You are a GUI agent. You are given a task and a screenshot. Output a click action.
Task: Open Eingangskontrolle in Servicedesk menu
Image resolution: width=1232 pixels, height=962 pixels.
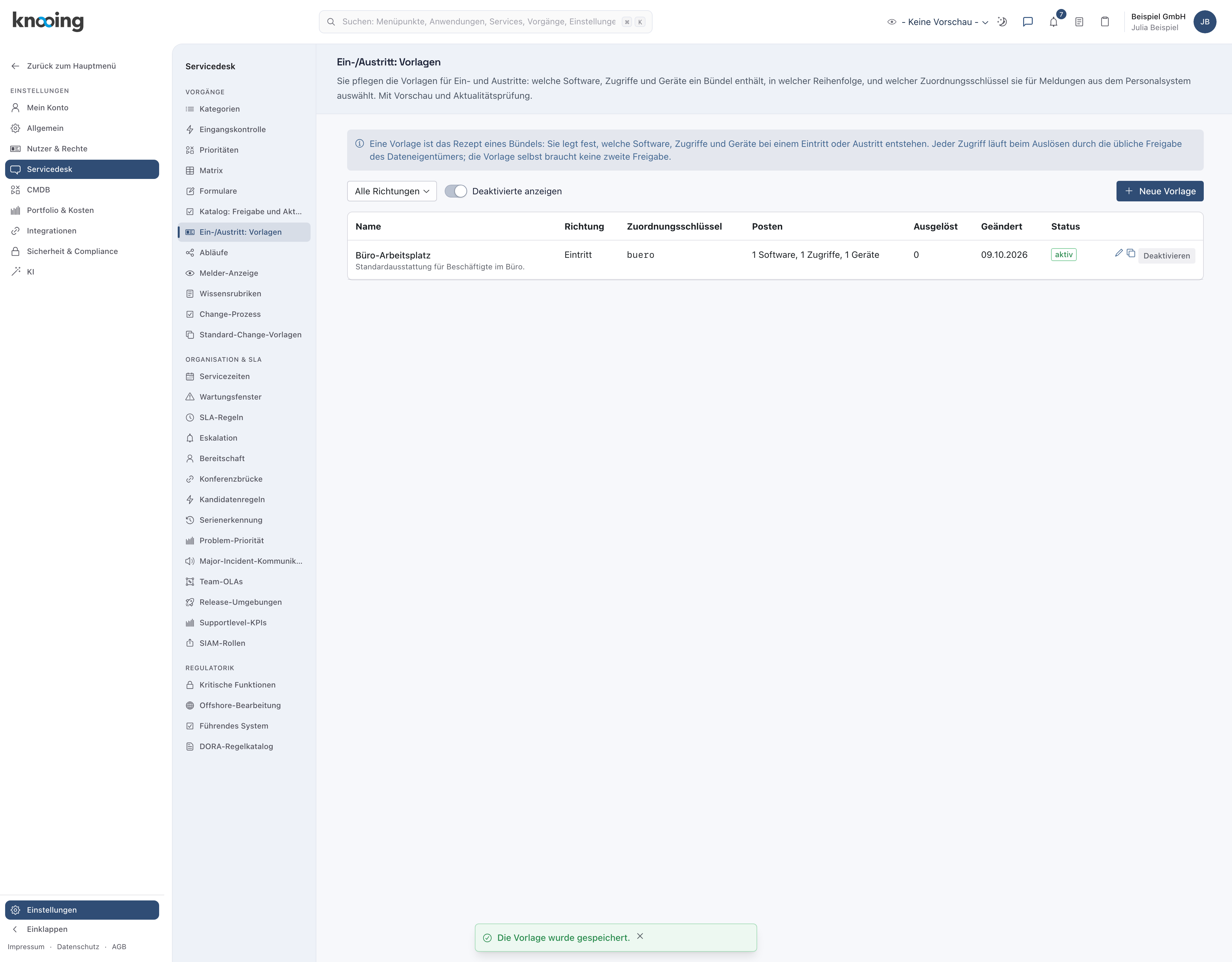(244, 130)
